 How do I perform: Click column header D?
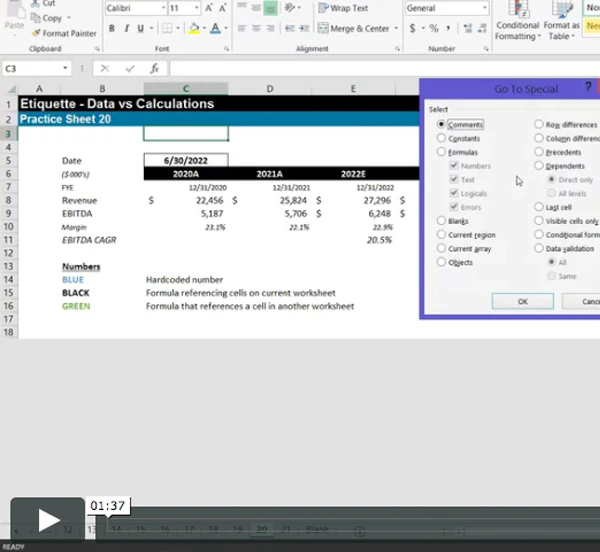coord(270,89)
